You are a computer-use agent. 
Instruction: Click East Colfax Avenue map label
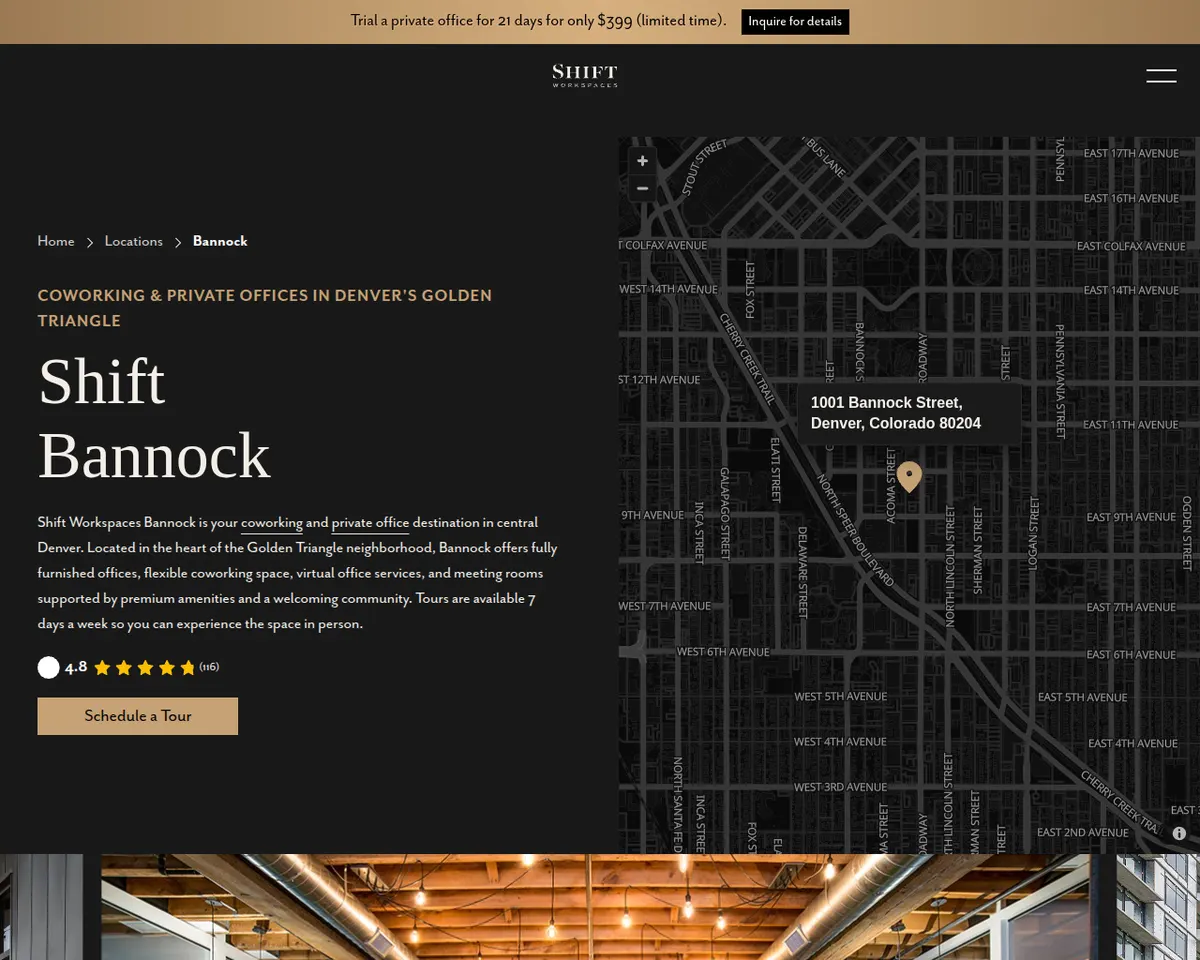coord(1131,246)
